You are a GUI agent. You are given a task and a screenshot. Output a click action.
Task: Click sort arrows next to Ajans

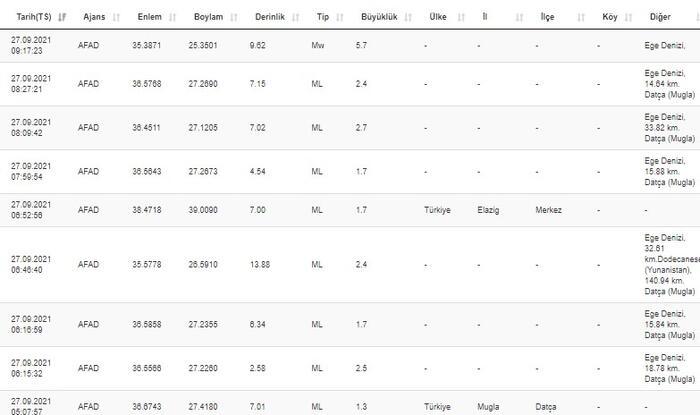116,17
